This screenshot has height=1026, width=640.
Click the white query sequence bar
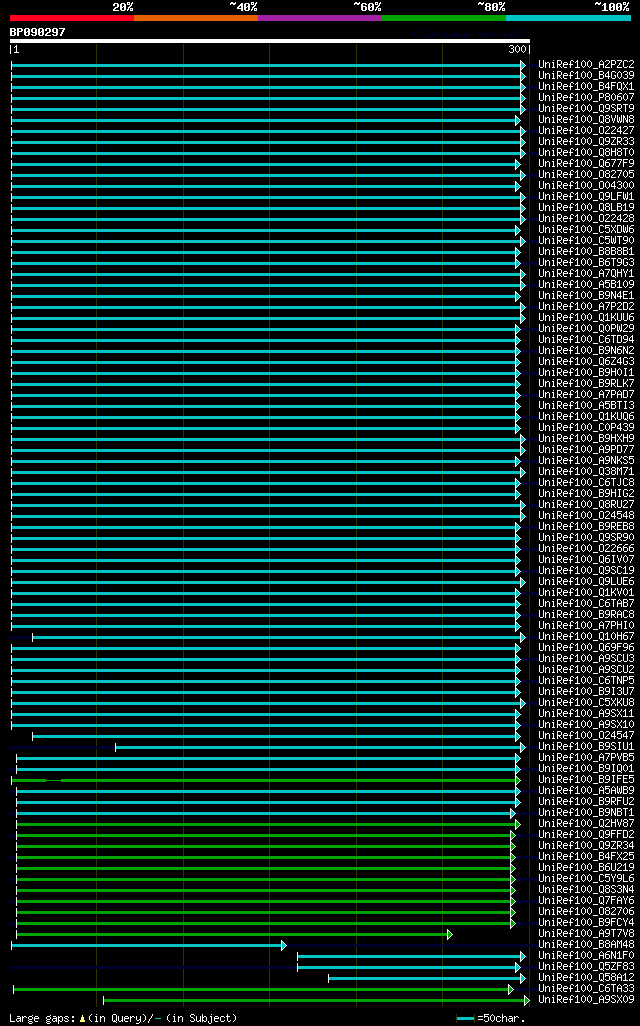270,41
